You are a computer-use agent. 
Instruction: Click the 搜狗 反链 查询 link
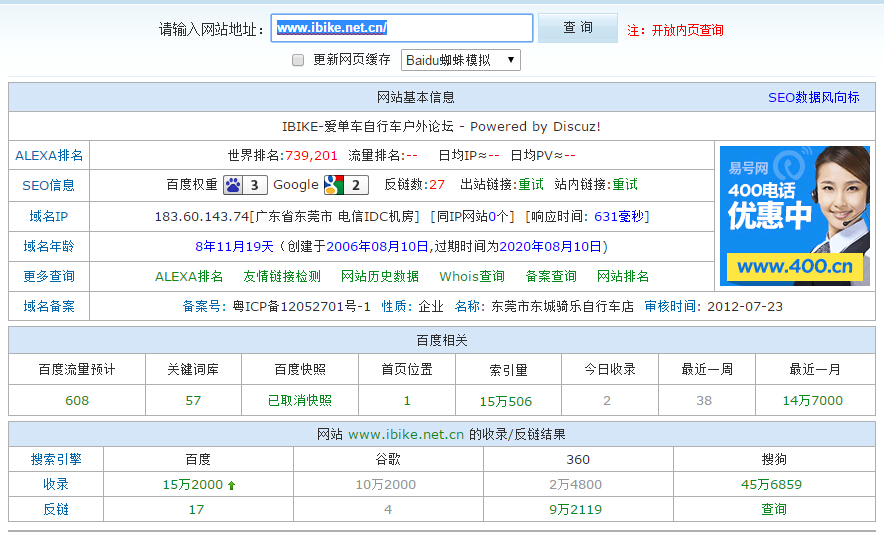pyautogui.click(x=774, y=510)
